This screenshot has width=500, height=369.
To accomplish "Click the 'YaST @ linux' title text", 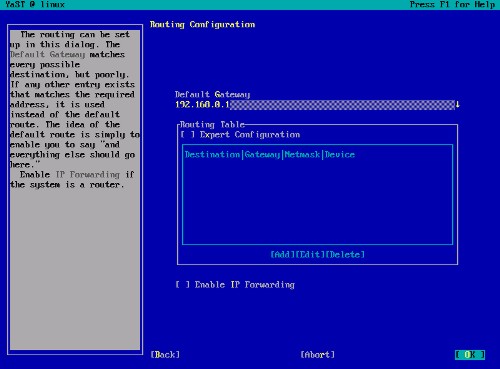I will click(x=35, y=5).
